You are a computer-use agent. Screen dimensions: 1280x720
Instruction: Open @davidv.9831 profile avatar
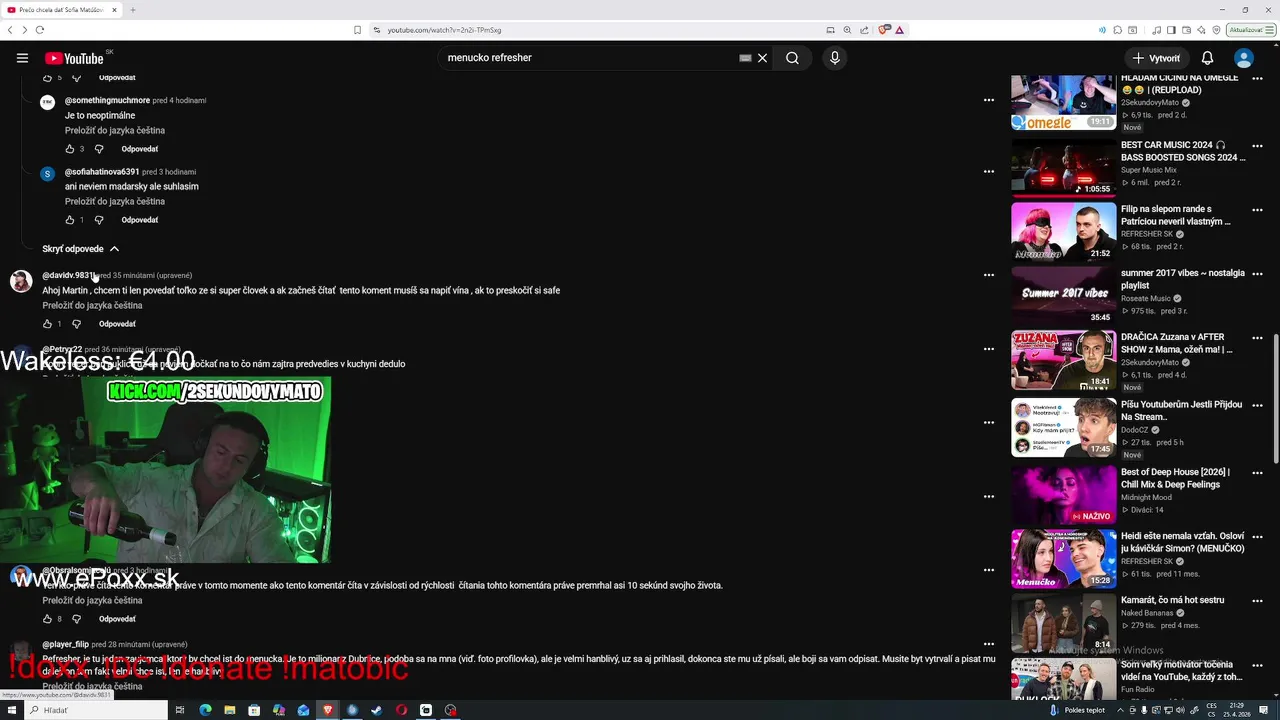pyautogui.click(x=21, y=281)
